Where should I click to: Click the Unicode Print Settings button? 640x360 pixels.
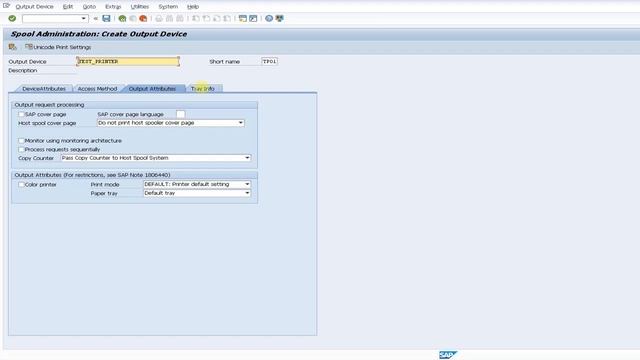tap(58, 47)
